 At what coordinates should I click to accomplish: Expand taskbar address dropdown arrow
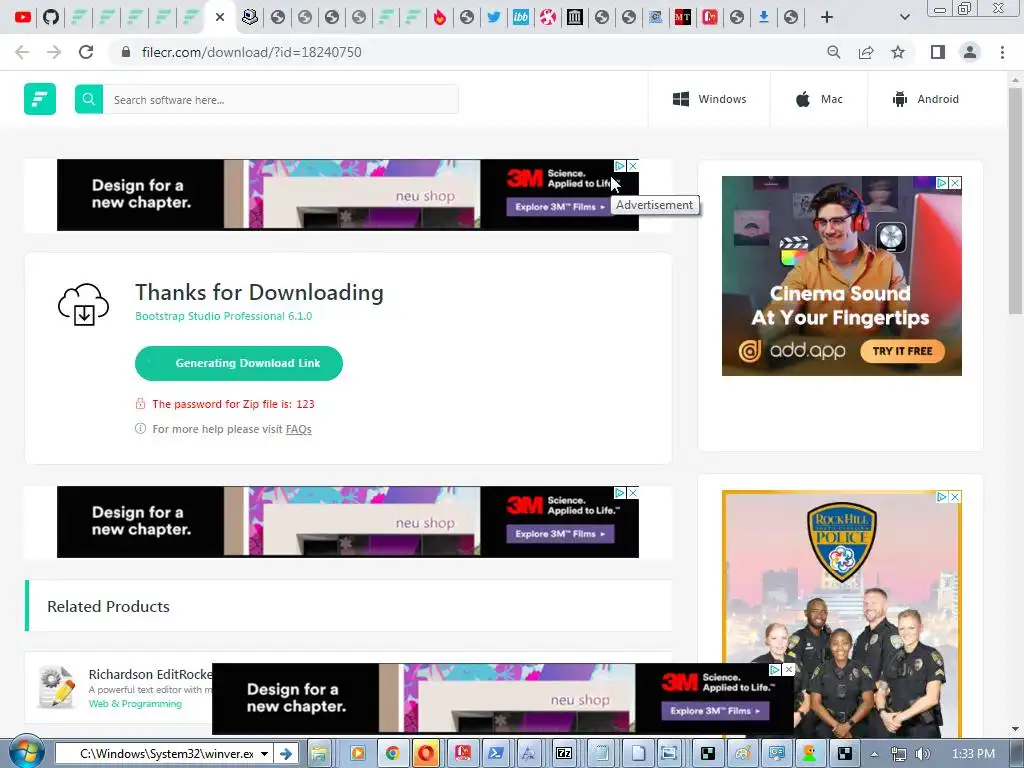point(264,754)
